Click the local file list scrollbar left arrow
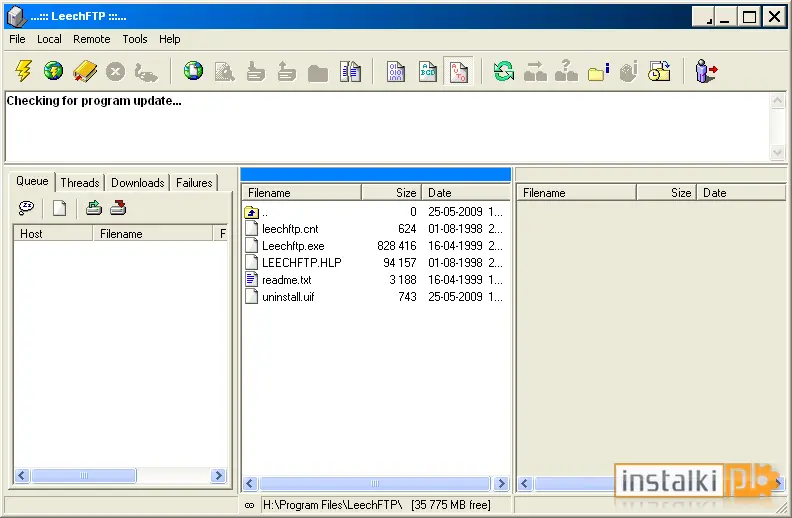Screen dimensions: 792x518 tap(250, 484)
